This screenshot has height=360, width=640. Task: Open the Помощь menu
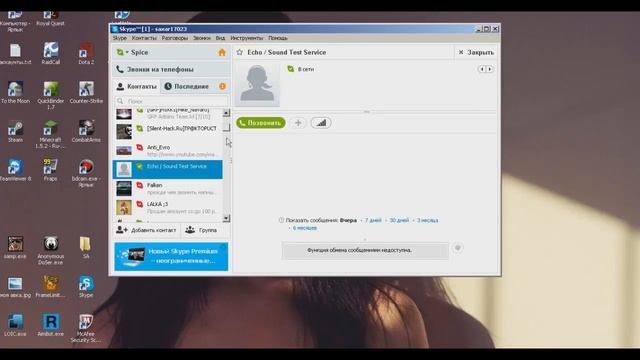click(278, 38)
